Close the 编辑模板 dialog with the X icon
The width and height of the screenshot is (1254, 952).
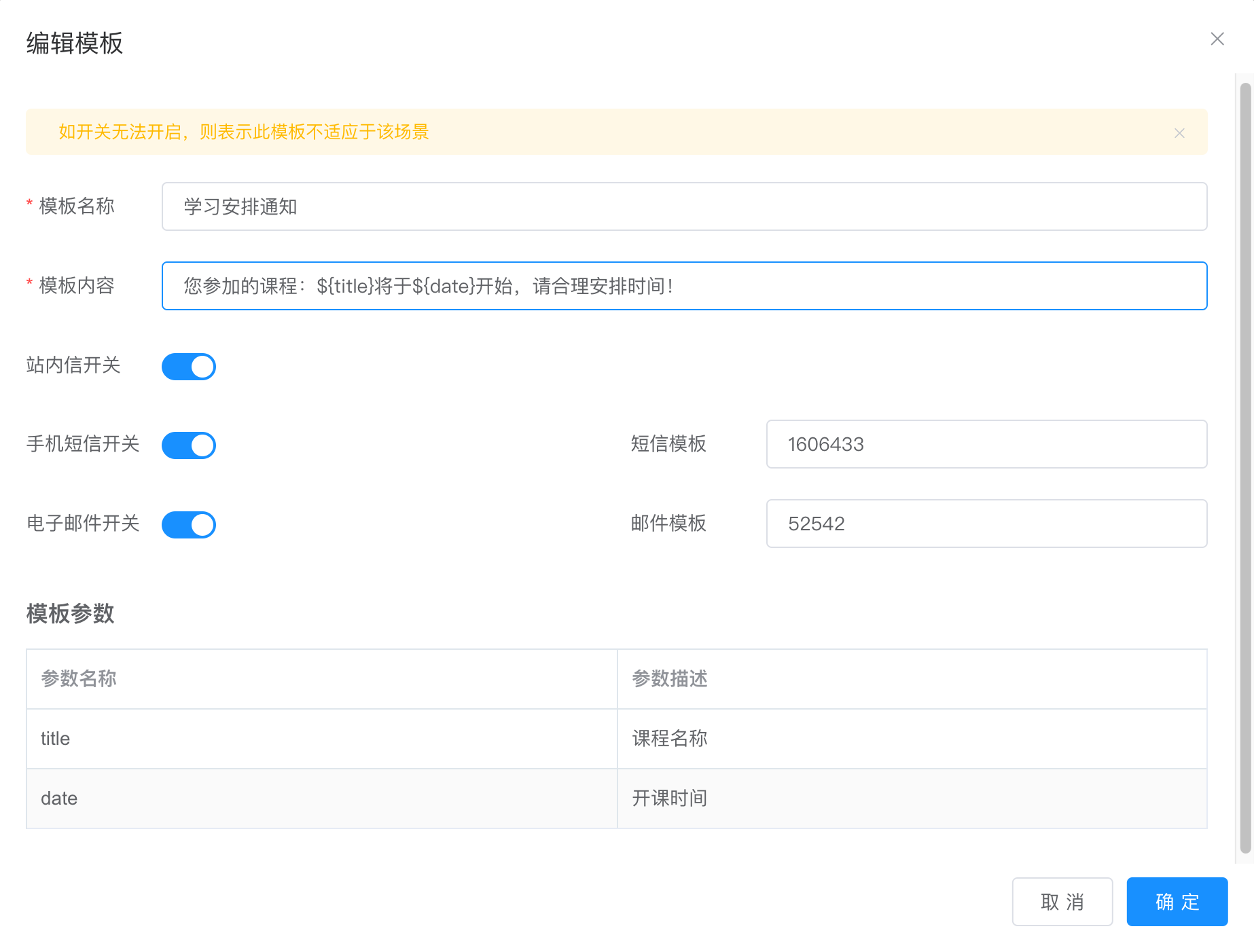pyautogui.click(x=1217, y=39)
